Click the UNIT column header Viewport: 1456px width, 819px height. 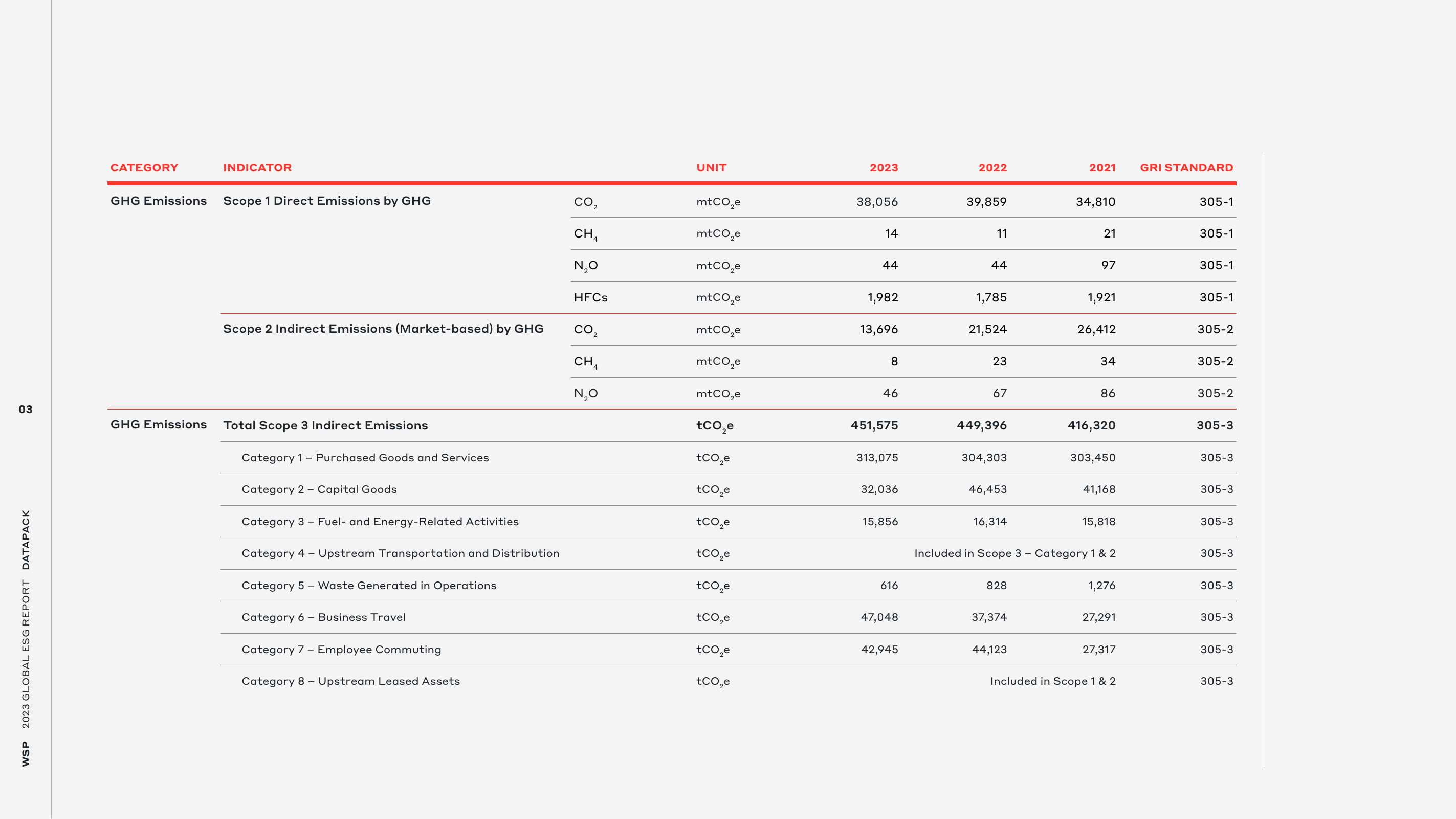pos(711,168)
